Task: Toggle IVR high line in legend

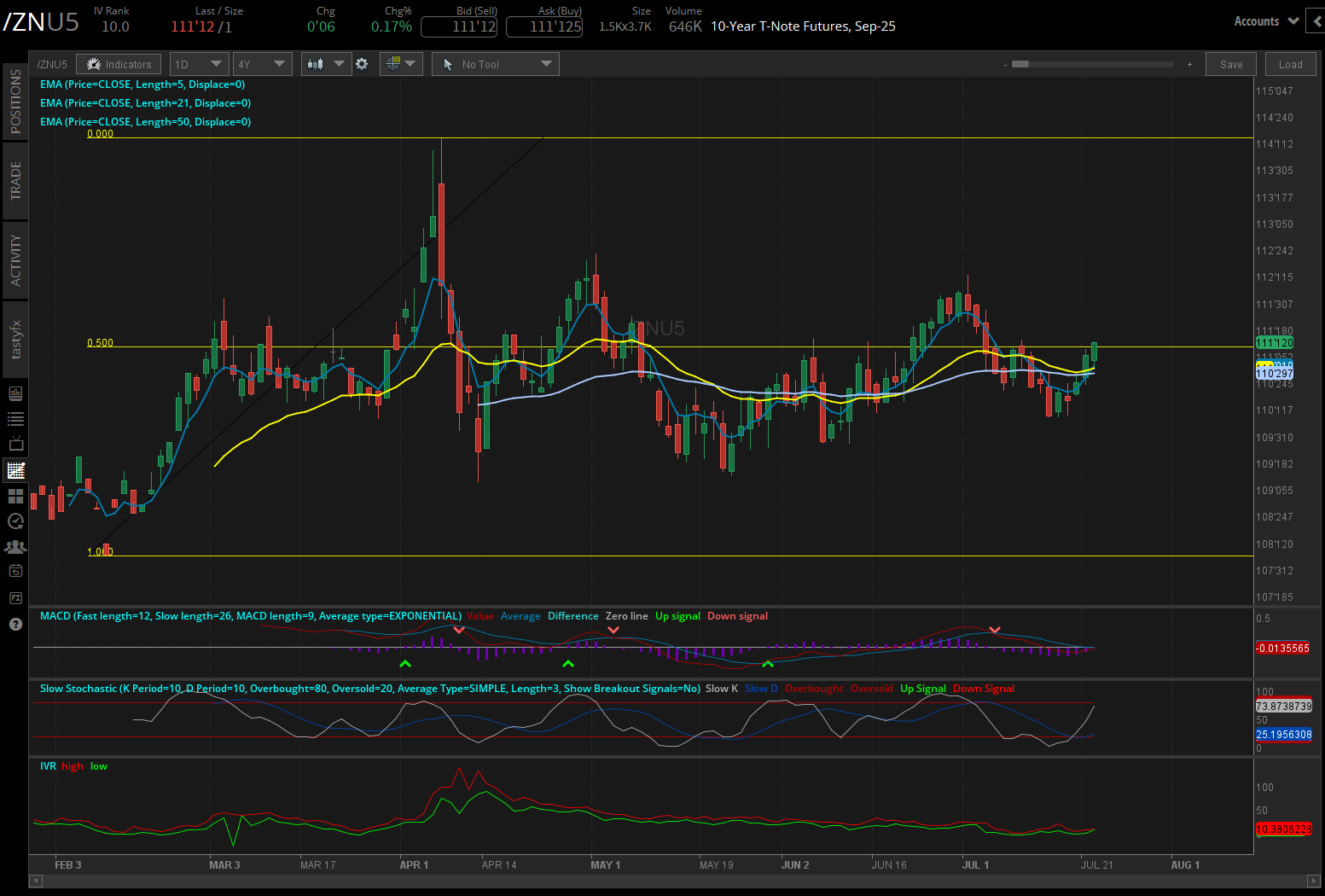Action: click(x=72, y=765)
